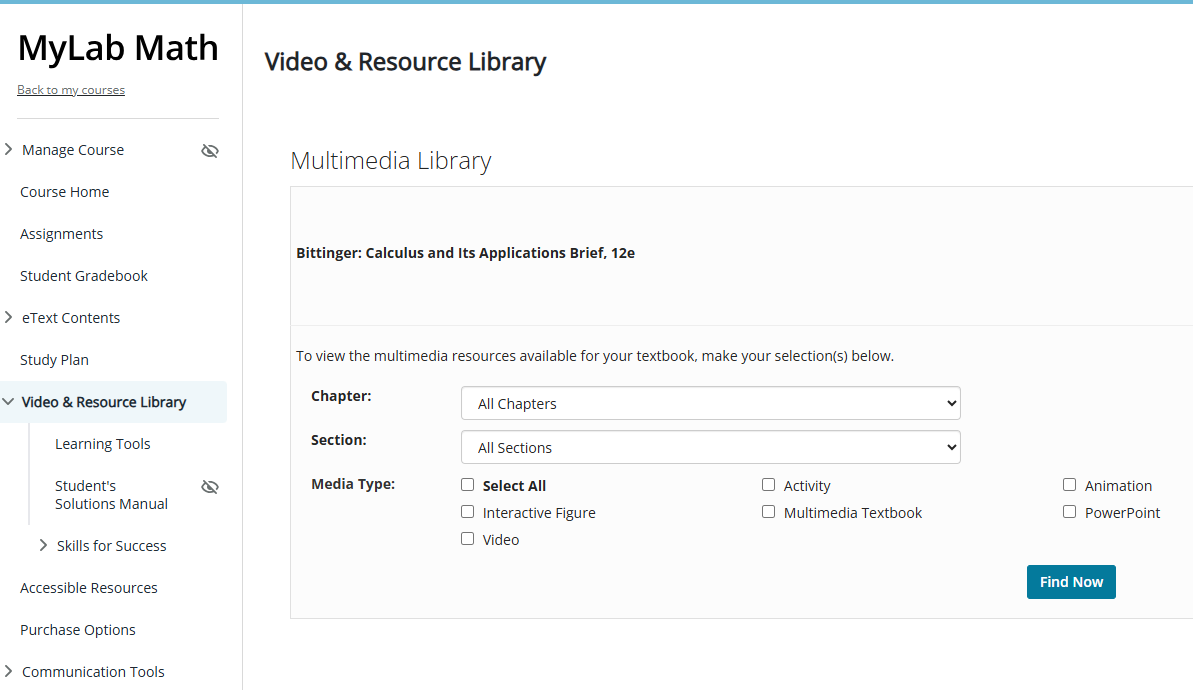Enable the PowerPoint media type

point(1069,511)
